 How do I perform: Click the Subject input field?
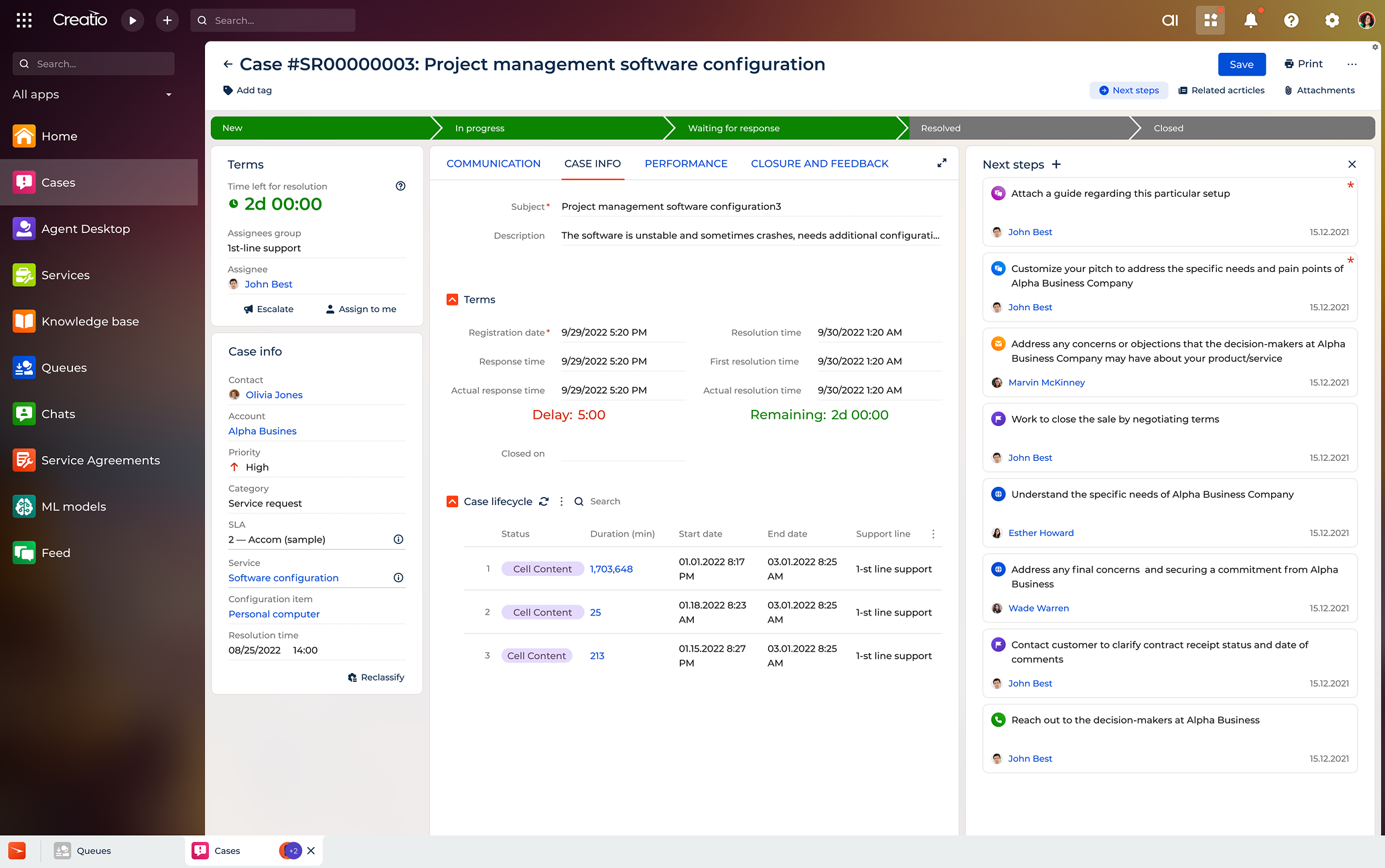click(x=750, y=206)
